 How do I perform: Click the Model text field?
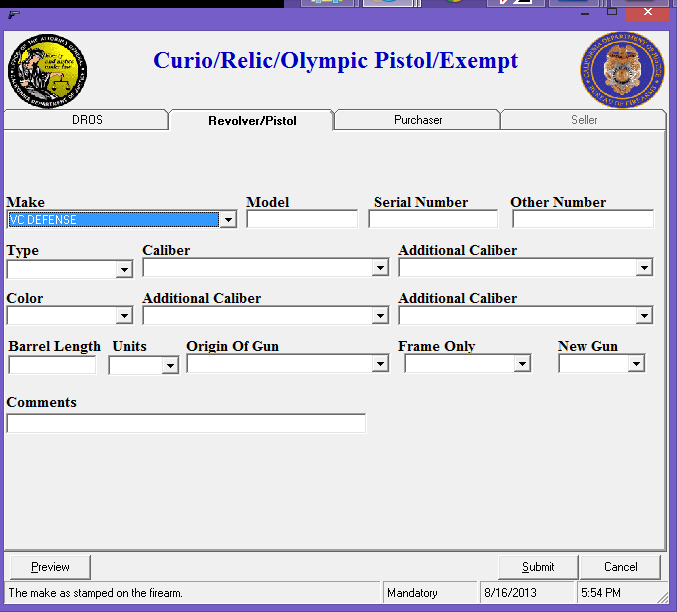301,219
